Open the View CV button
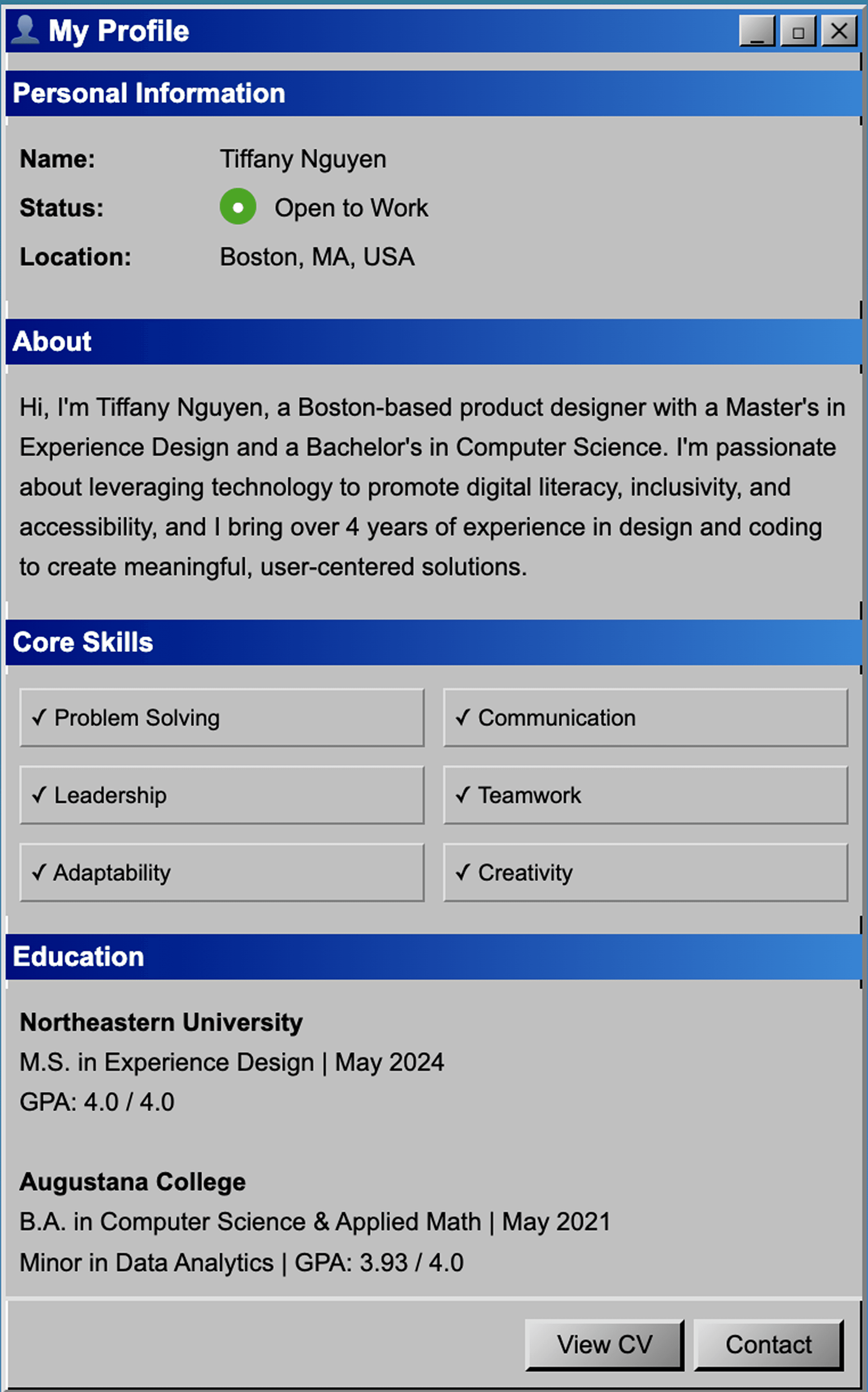This screenshot has width=868, height=1392. [x=605, y=1345]
